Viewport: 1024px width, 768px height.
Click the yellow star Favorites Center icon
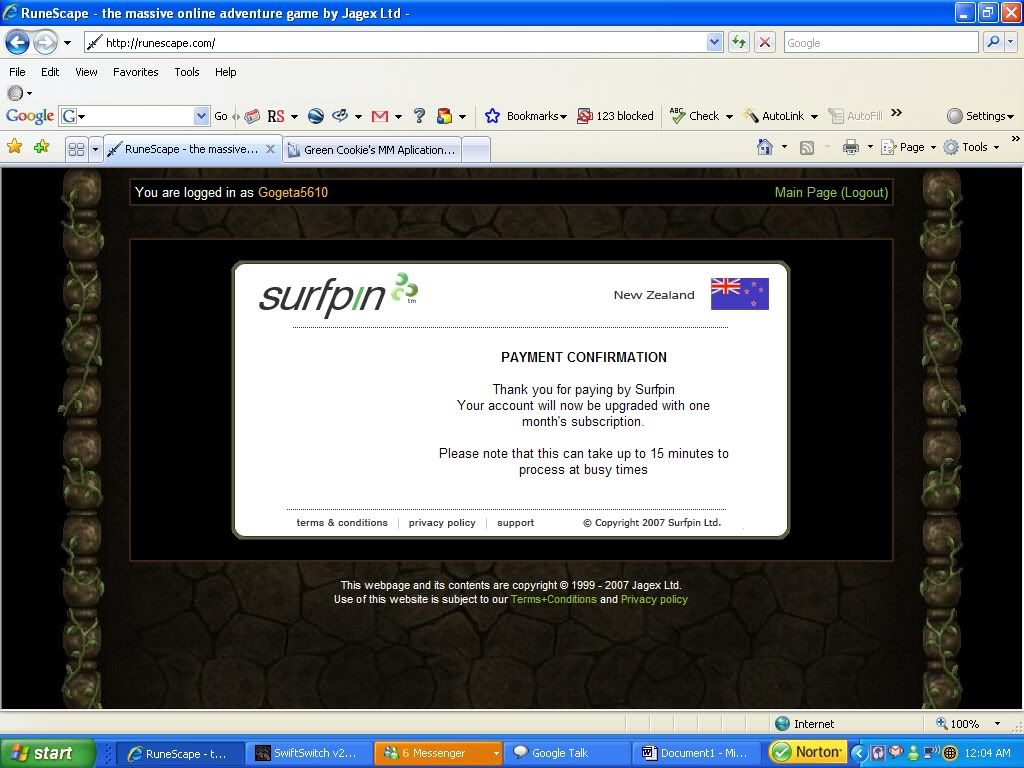(14, 147)
